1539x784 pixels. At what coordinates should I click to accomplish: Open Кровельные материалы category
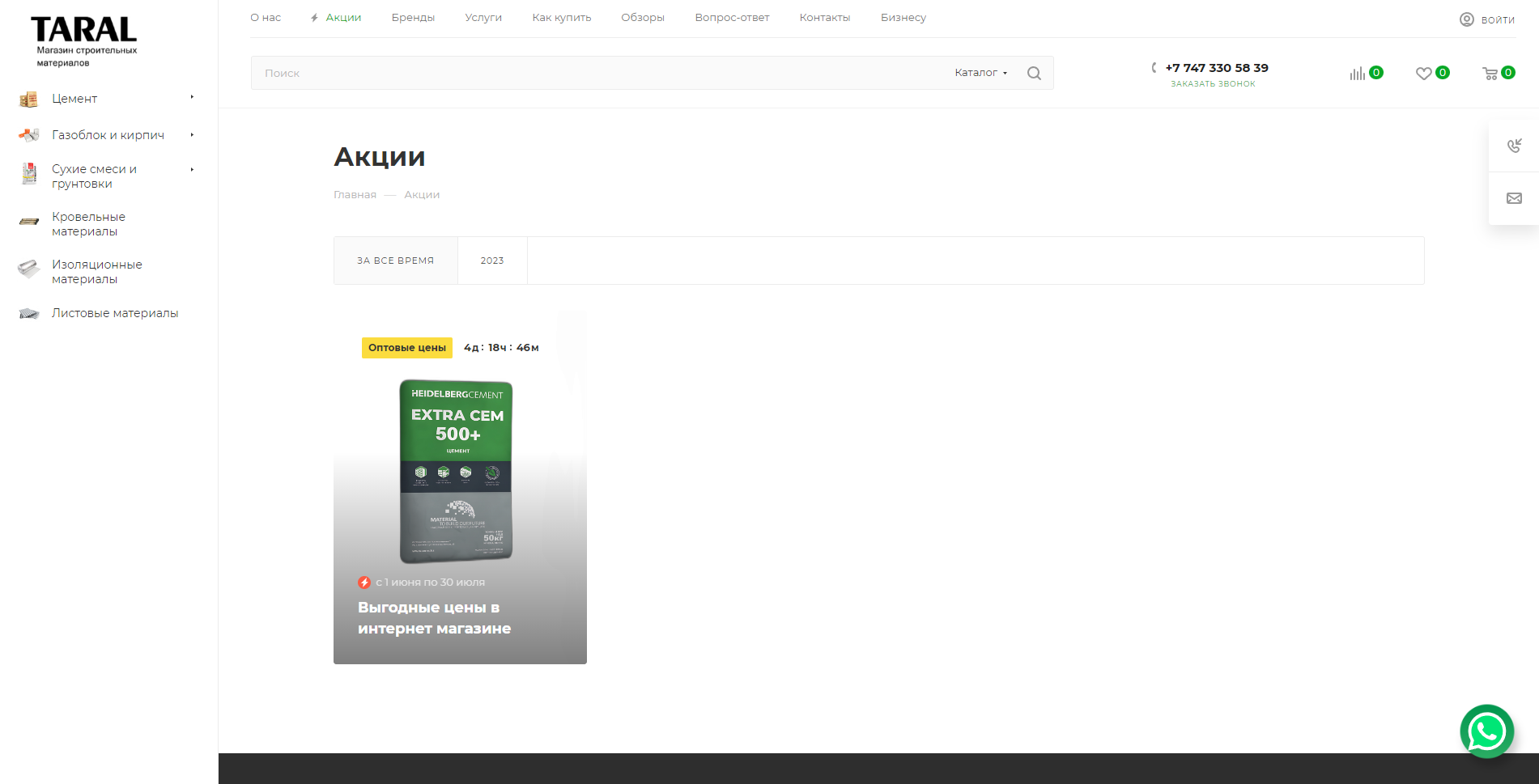click(89, 224)
